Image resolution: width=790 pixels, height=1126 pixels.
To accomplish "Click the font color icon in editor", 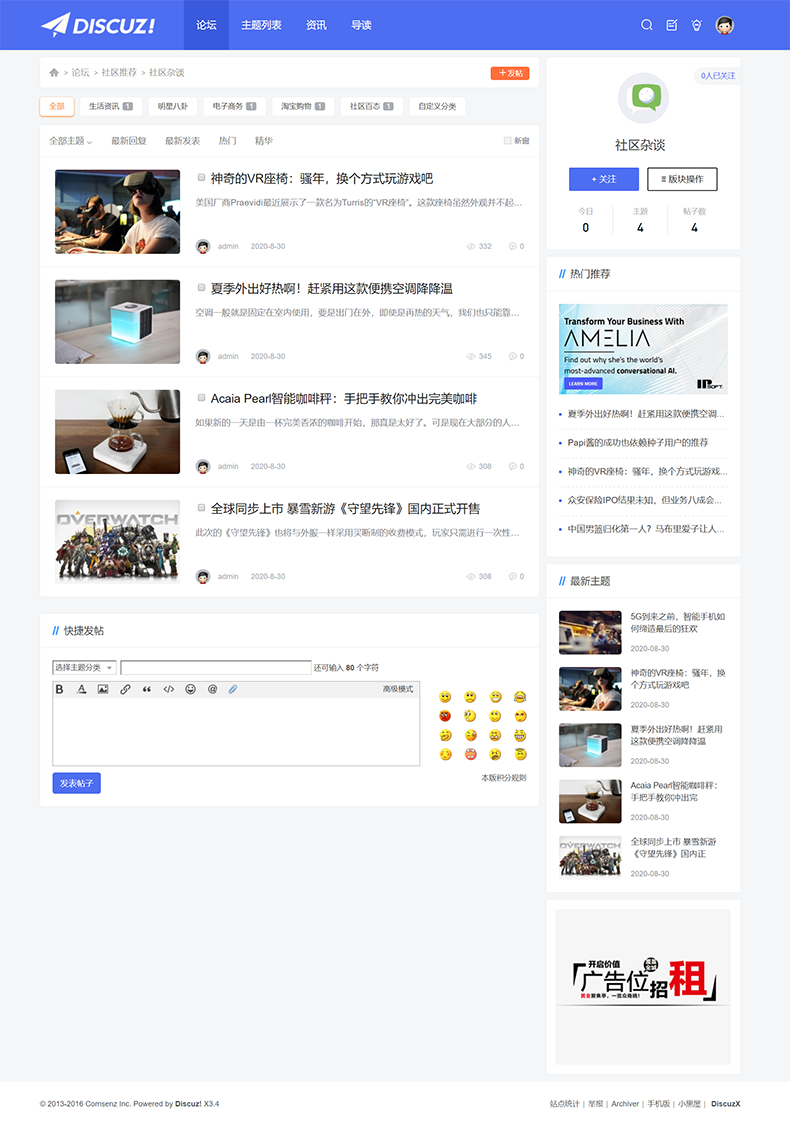I will point(82,689).
